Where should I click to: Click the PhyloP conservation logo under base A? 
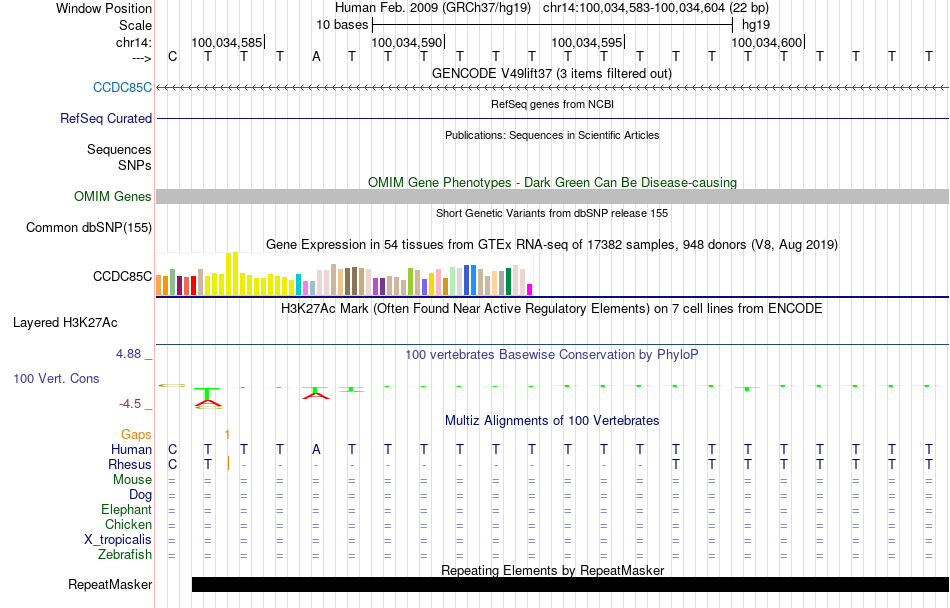click(316, 392)
